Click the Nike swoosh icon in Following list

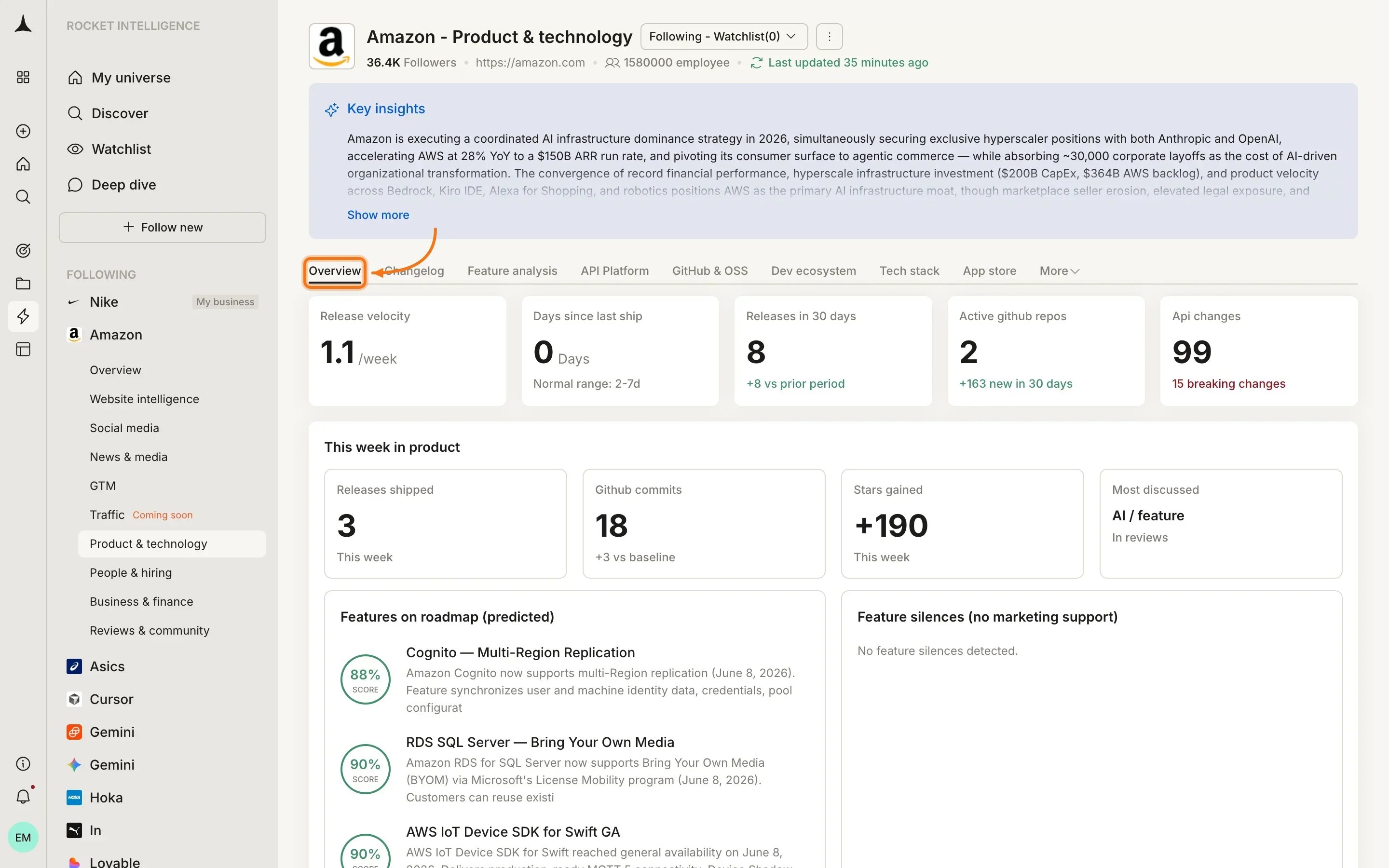[74, 302]
